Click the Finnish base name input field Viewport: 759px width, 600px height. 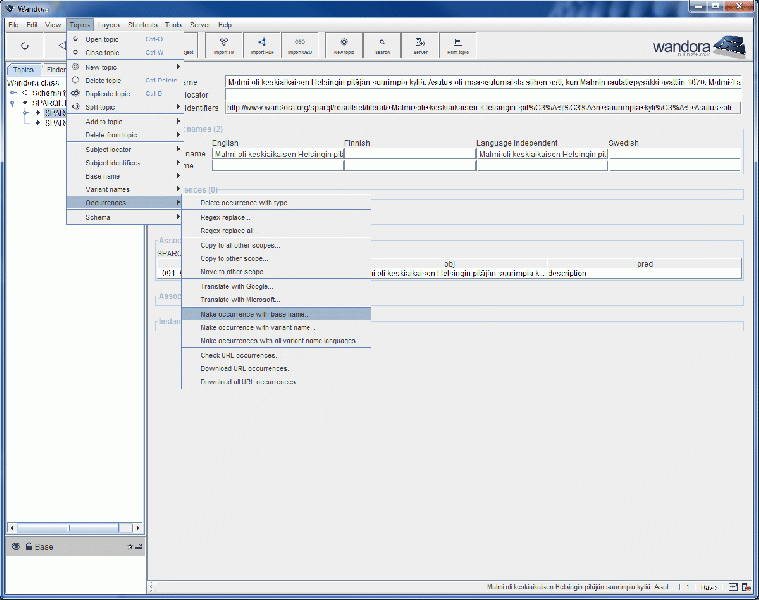(x=409, y=154)
